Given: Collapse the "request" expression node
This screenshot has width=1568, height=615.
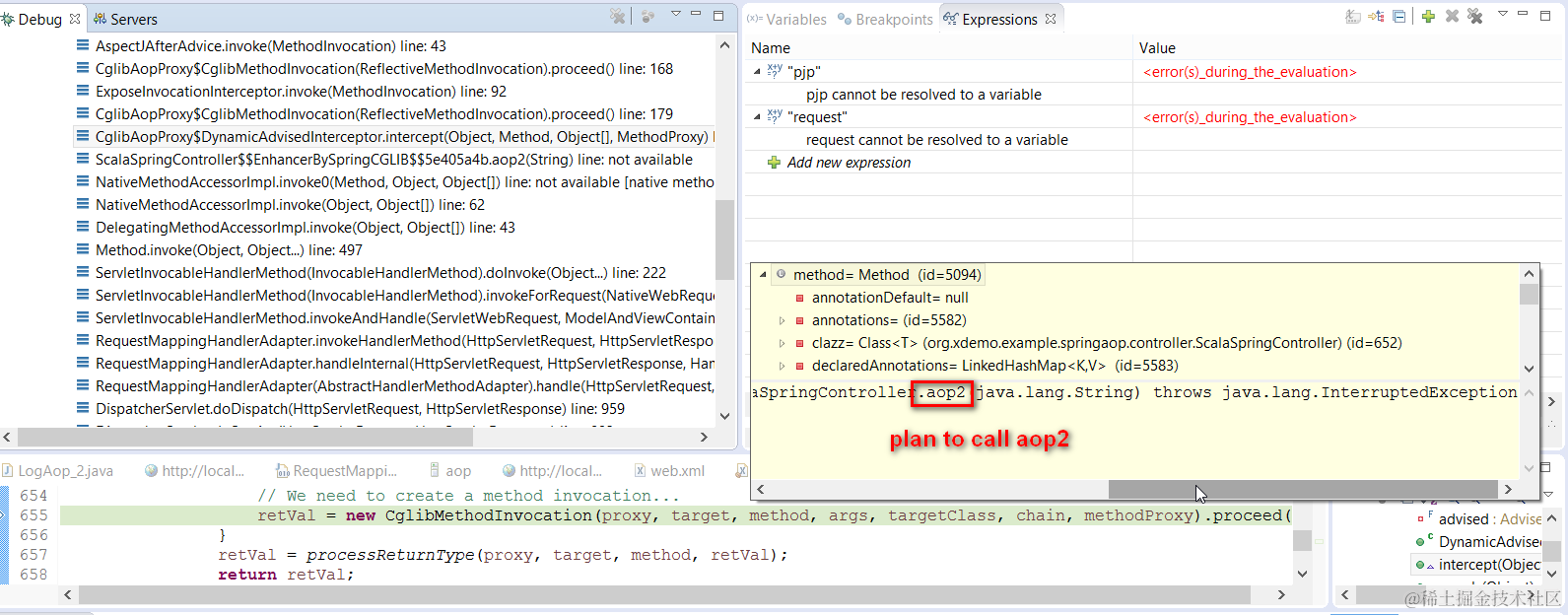Looking at the screenshot, I should point(757,117).
